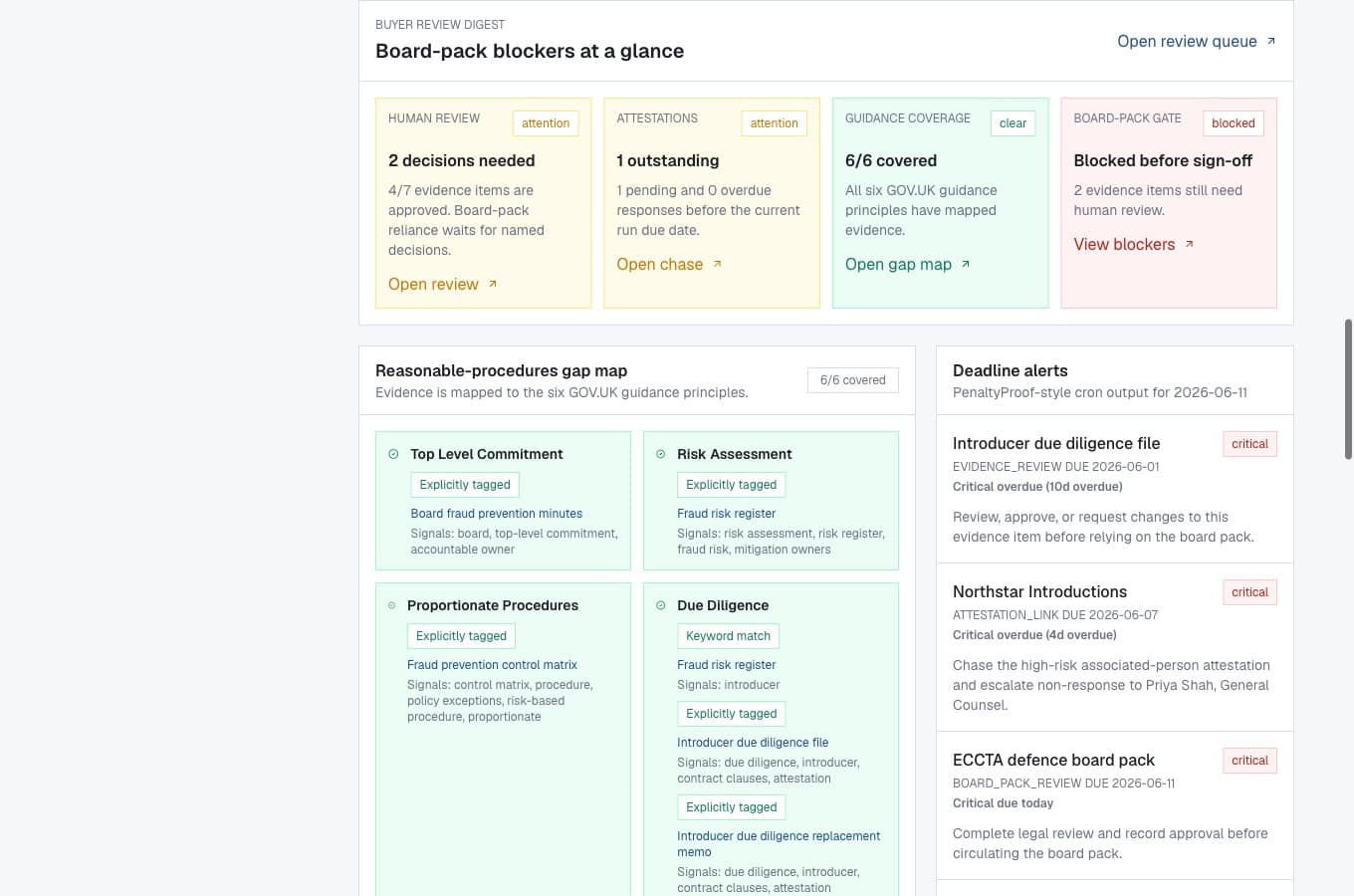This screenshot has height=896, width=1354.
Task: Click attention badge on Attestations card
Action: click(x=774, y=123)
